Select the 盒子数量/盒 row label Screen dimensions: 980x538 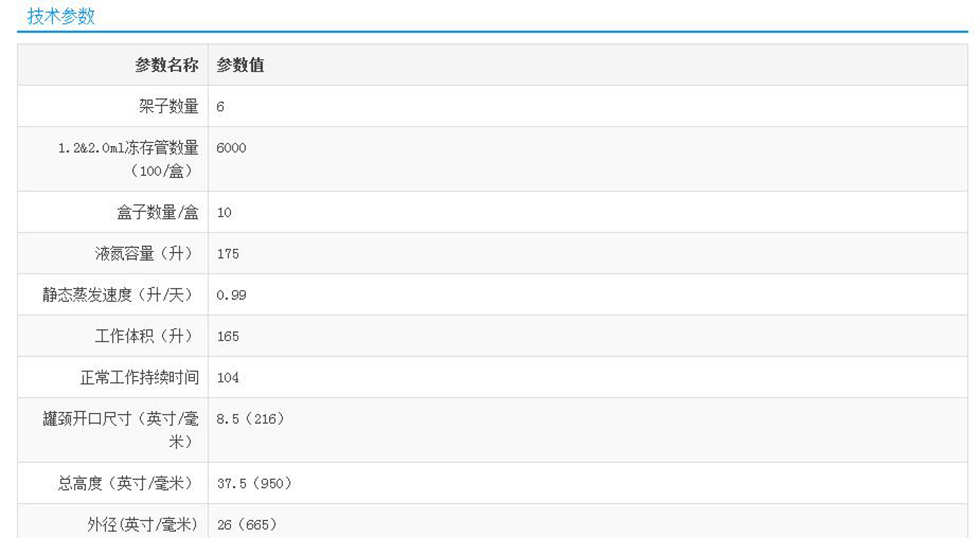coord(157,213)
